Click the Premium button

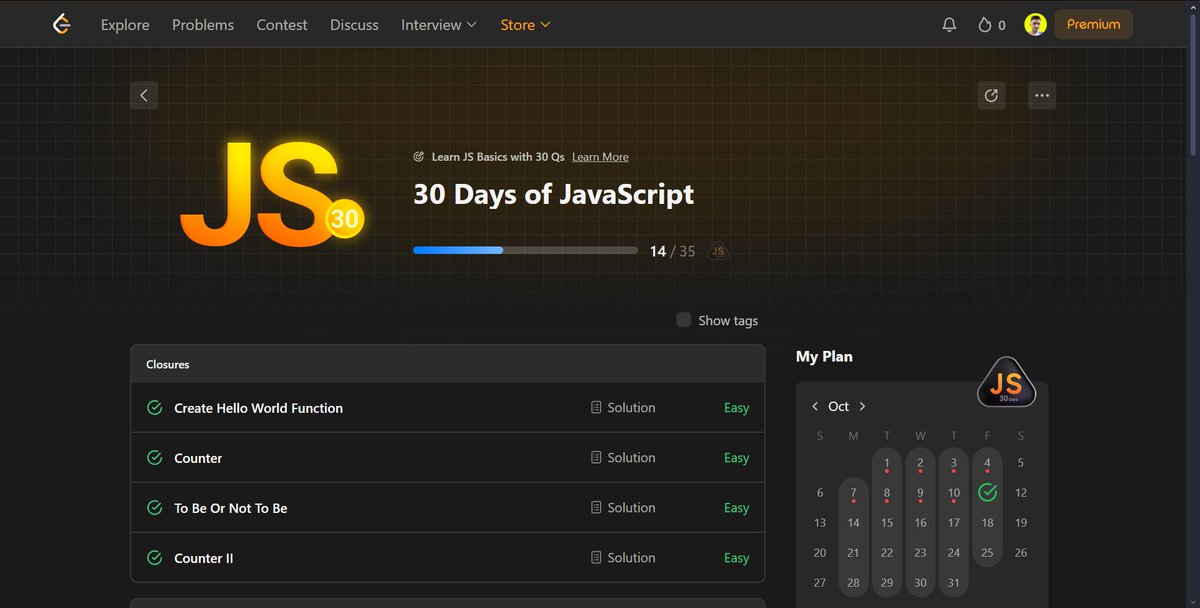pyautogui.click(x=1093, y=24)
